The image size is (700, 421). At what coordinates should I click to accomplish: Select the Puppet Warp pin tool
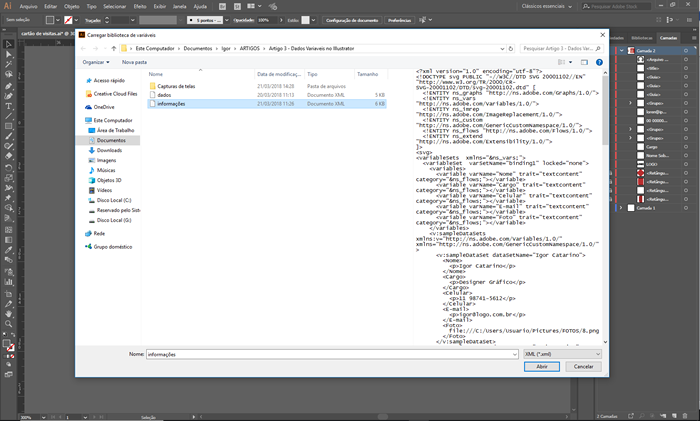pyautogui.click(x=8, y=198)
